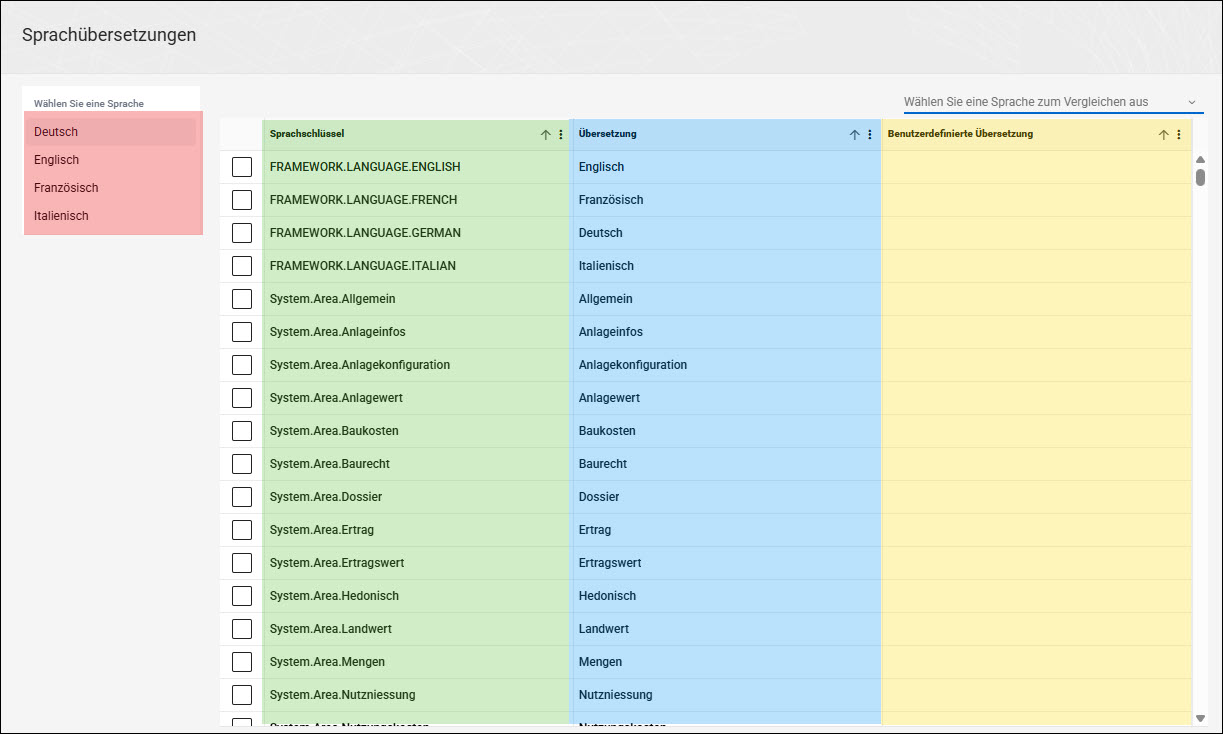1223x734 pixels.
Task: Sort the Übersetzung column using its arrow
Action: pos(855,135)
